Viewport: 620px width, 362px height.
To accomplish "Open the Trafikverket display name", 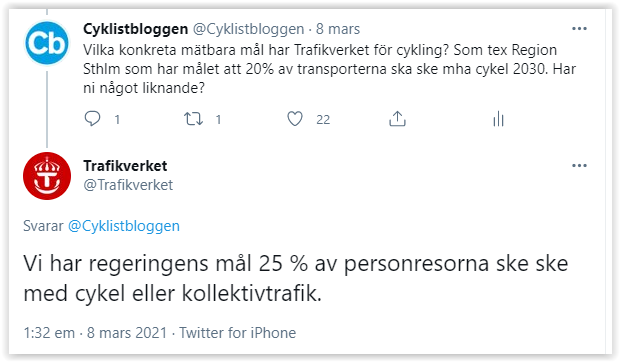I will tap(125, 166).
